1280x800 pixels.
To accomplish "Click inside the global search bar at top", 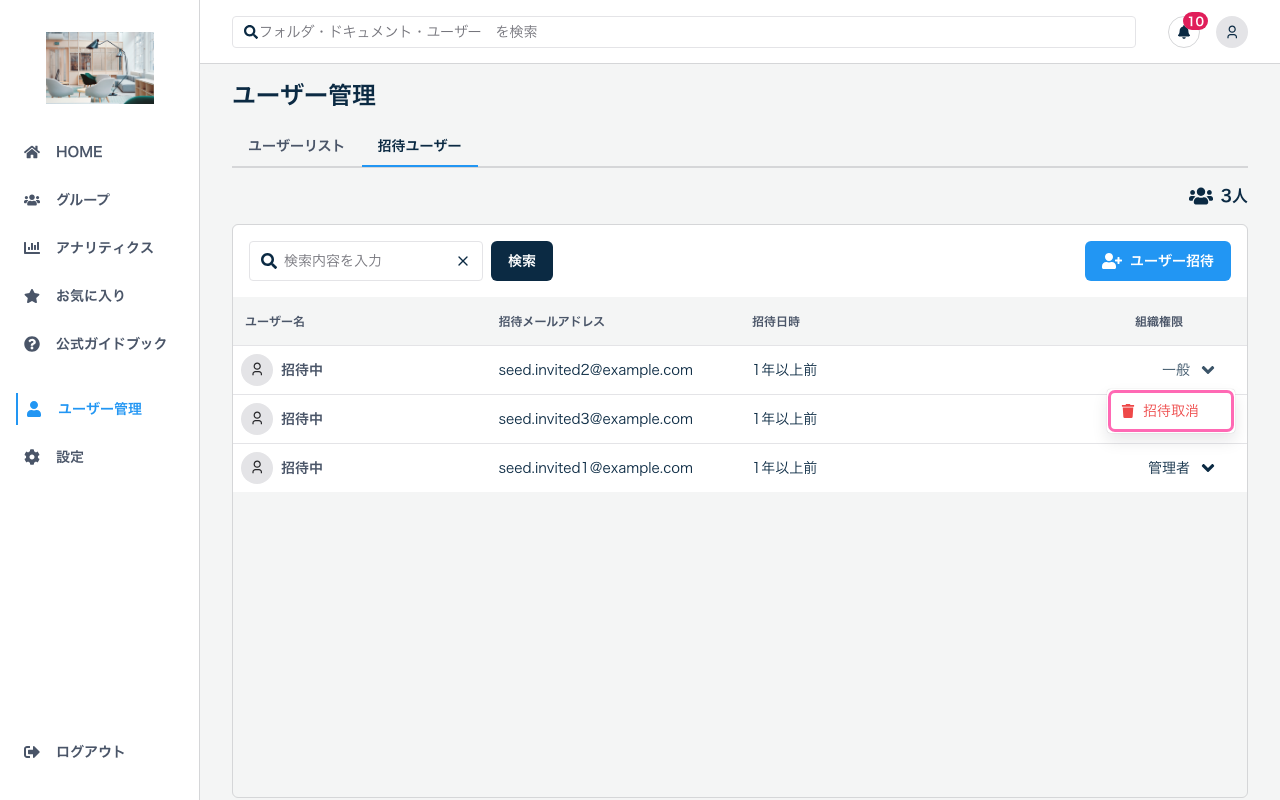I will [683, 31].
